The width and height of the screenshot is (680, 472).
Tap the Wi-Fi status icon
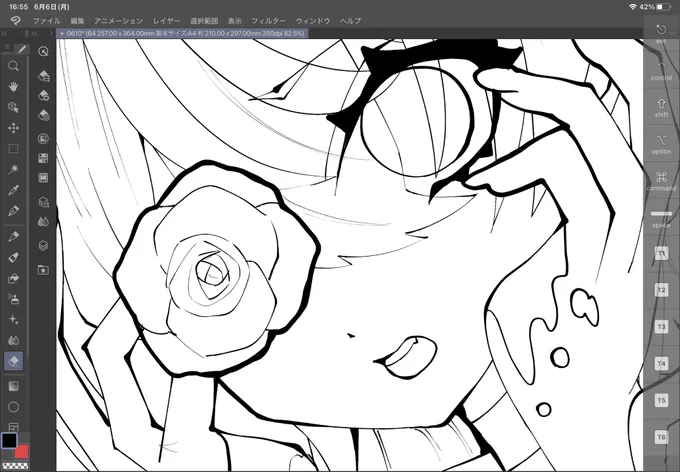click(x=633, y=7)
